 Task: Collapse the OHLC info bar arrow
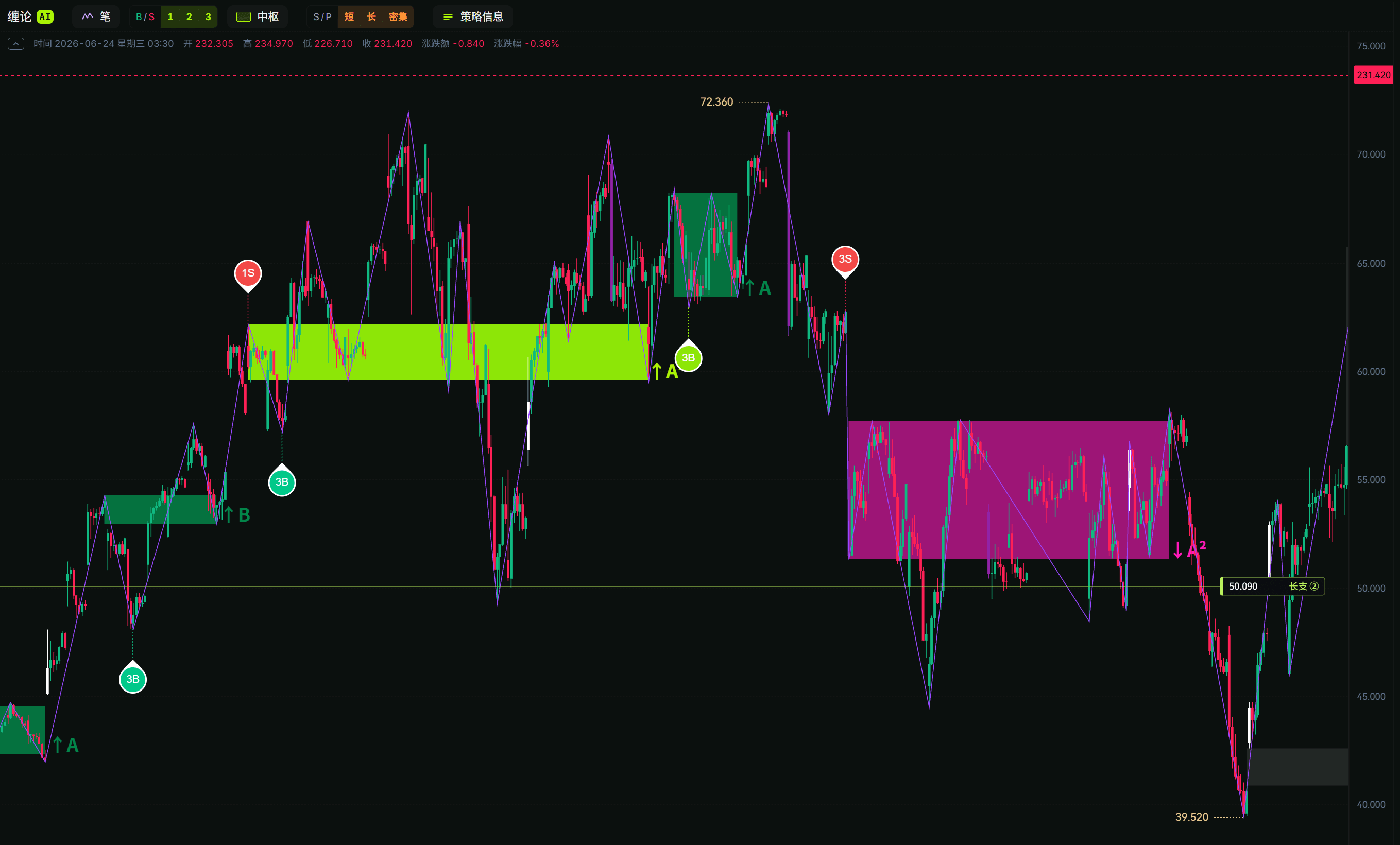click(x=16, y=44)
